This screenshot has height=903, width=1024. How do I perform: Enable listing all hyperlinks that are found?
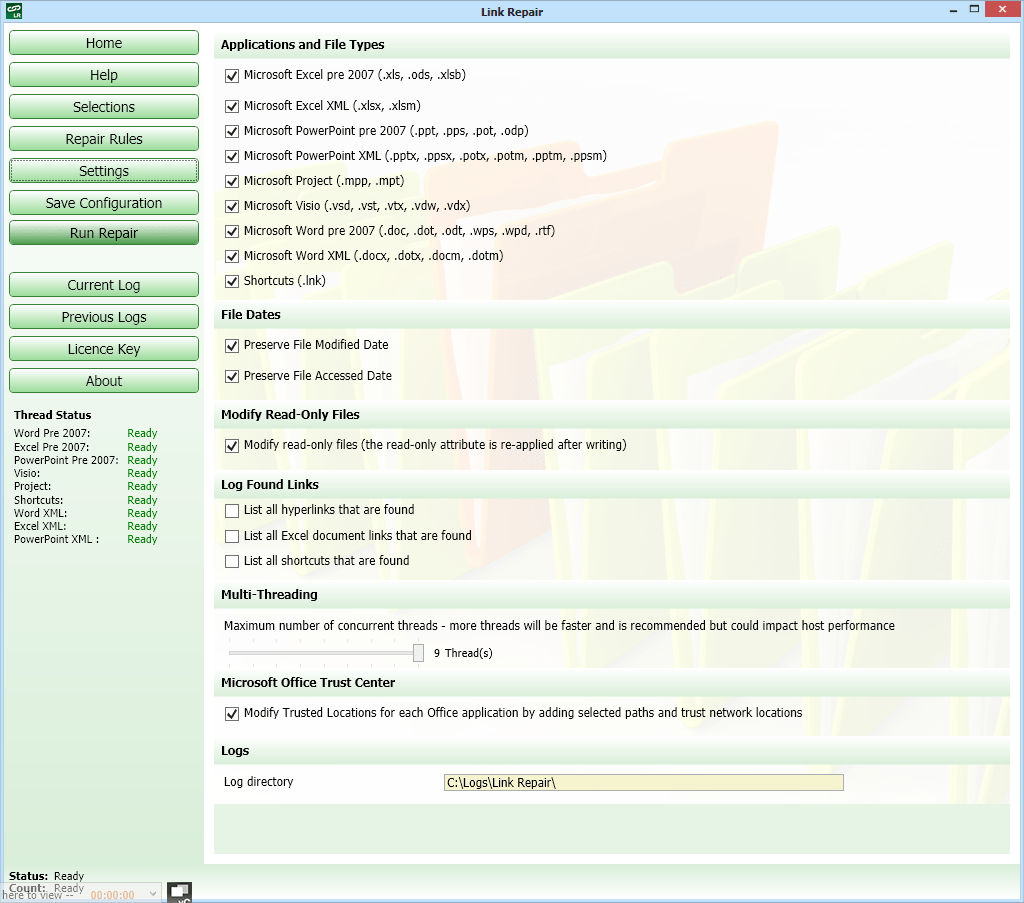coord(231,510)
